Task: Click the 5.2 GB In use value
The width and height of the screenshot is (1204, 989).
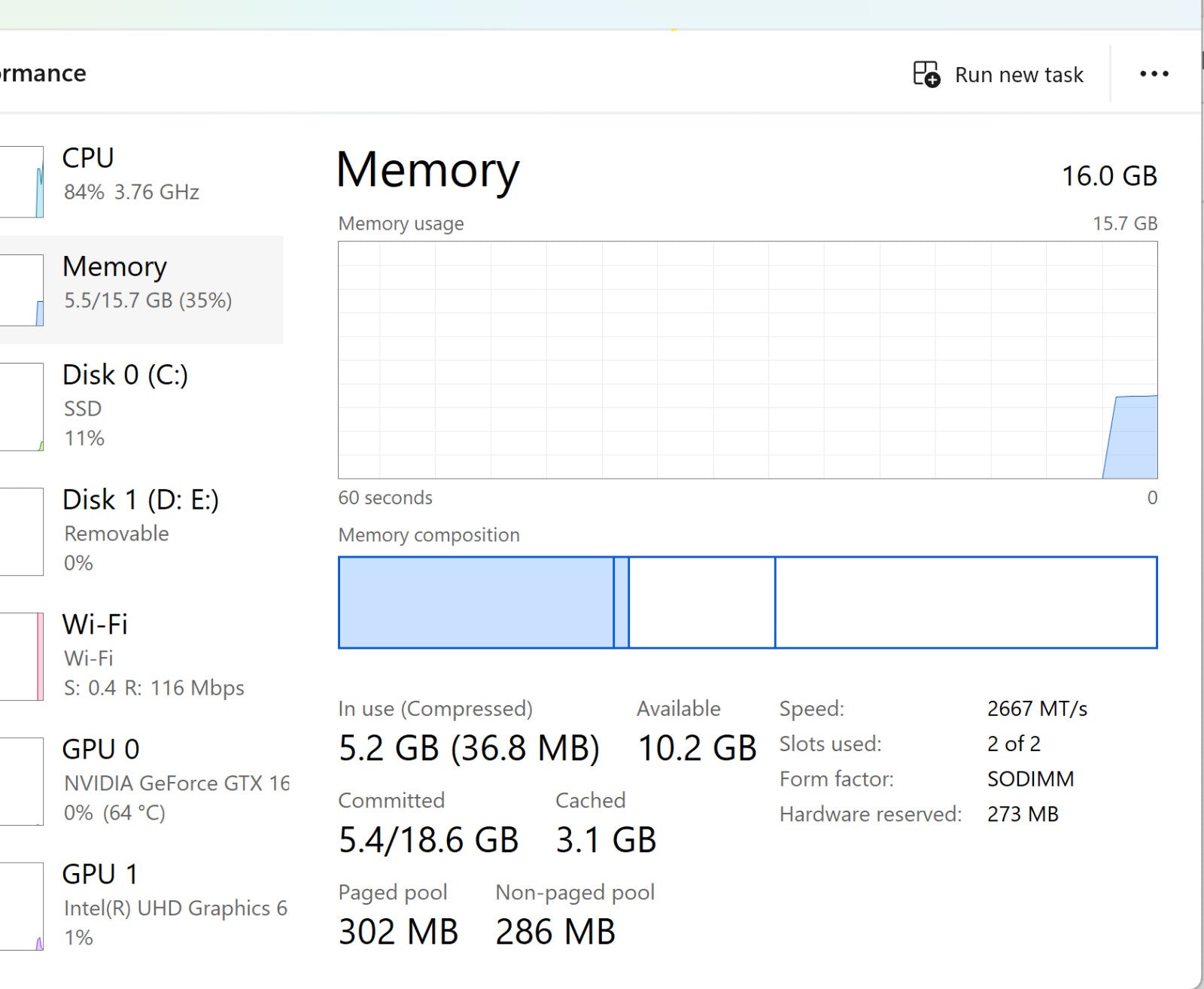Action: click(x=388, y=748)
